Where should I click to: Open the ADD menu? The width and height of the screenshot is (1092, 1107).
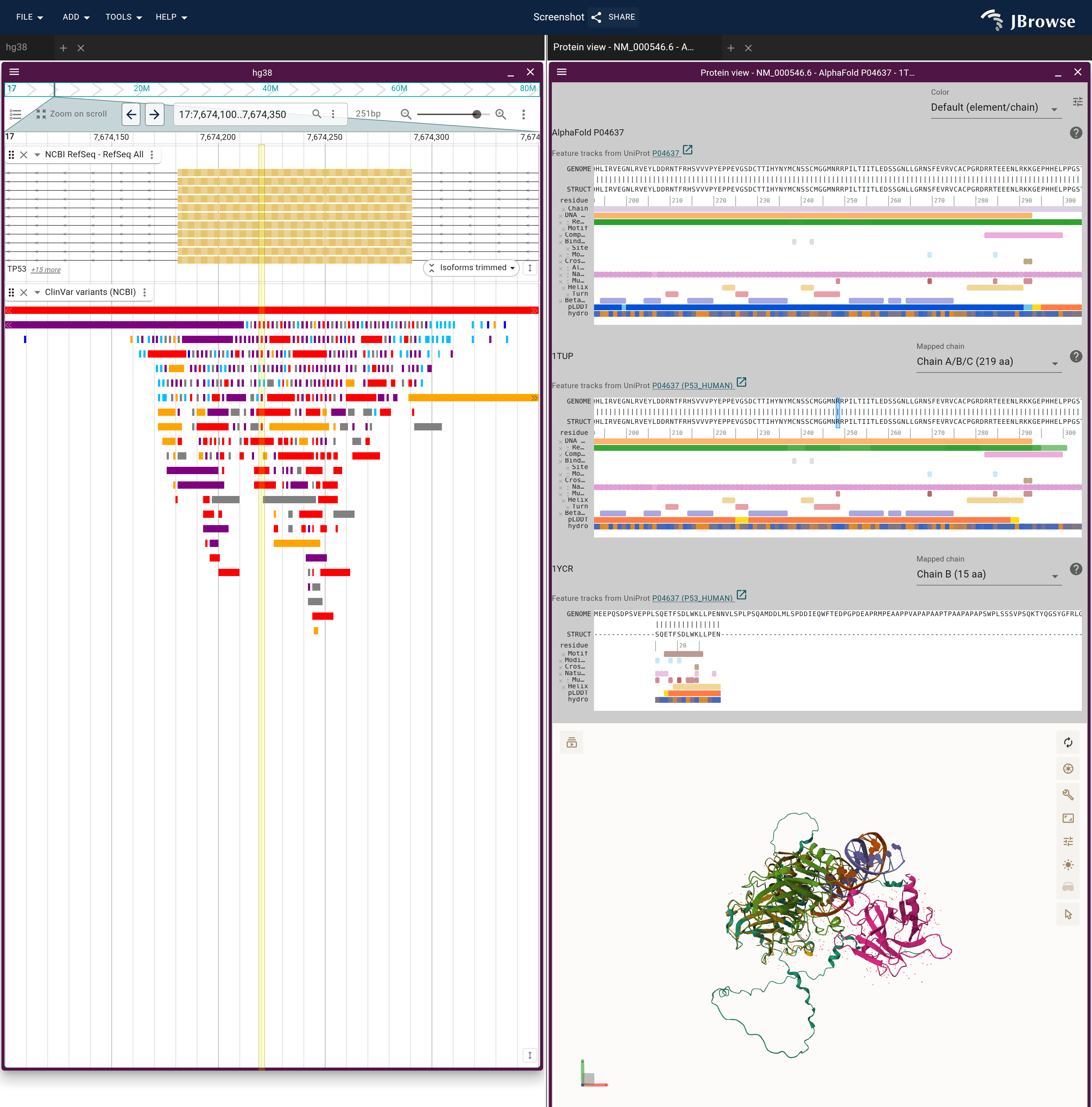tap(76, 17)
